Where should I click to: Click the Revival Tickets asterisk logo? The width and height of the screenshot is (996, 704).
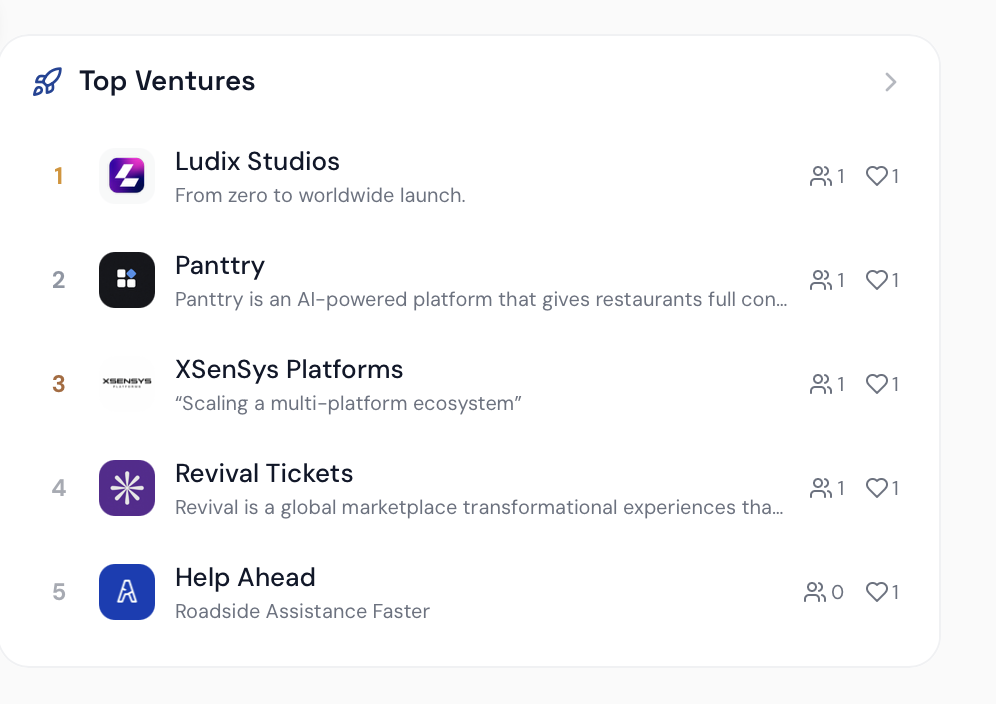coord(127,488)
